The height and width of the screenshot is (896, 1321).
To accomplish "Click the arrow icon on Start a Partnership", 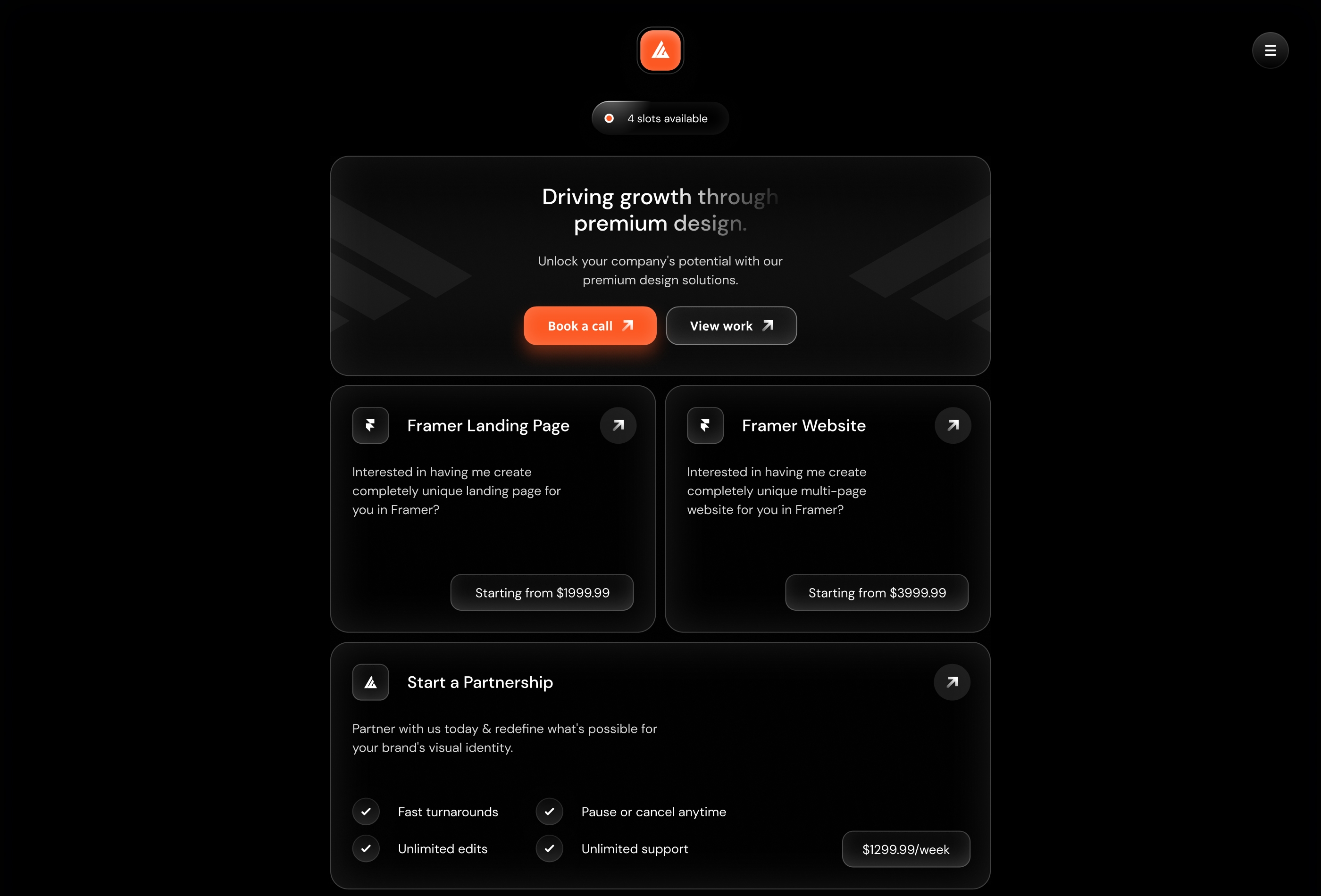I will 950,682.
